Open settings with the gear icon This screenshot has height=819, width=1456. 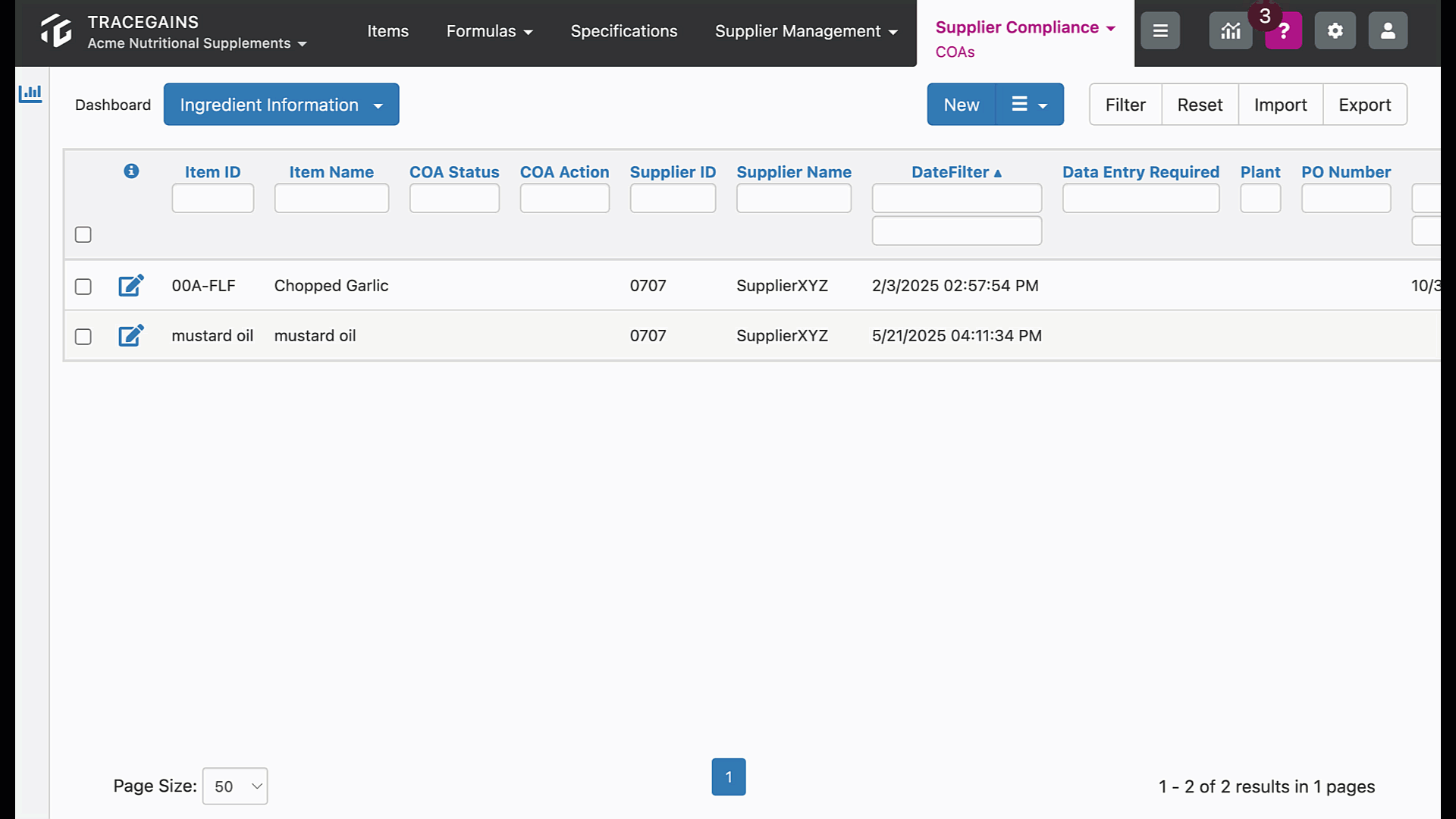pyautogui.click(x=1335, y=30)
